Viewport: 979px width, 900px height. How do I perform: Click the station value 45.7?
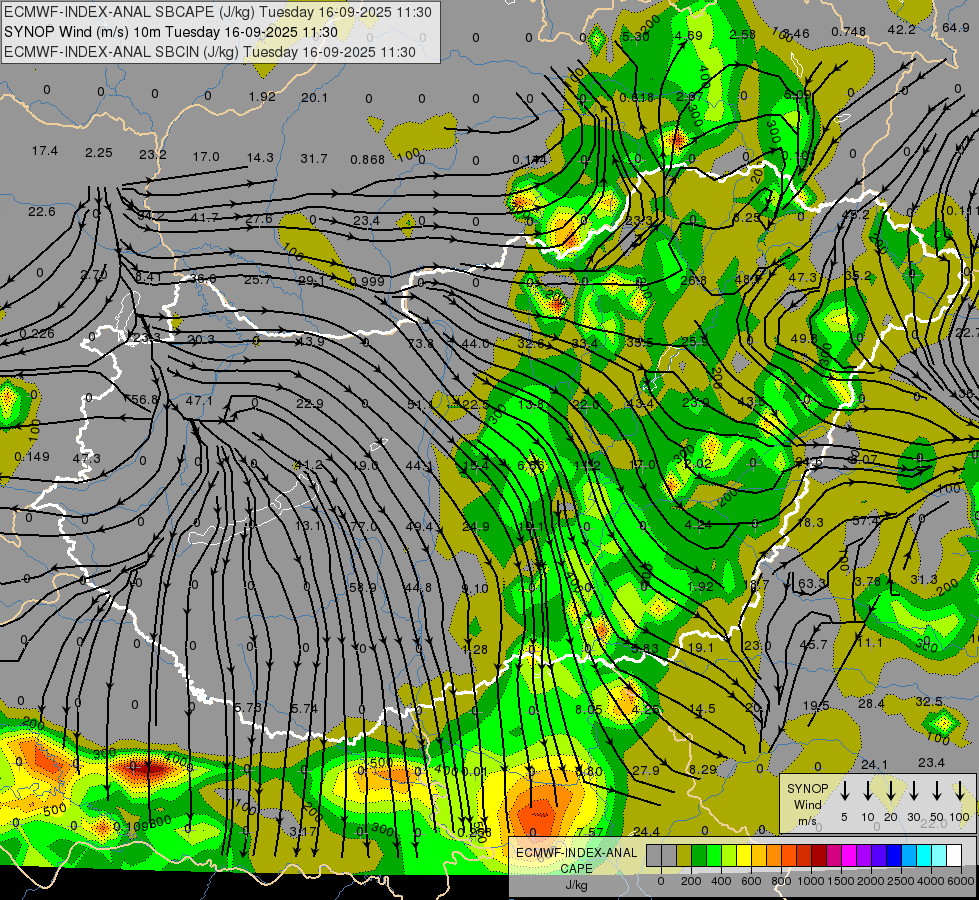pyautogui.click(x=814, y=644)
